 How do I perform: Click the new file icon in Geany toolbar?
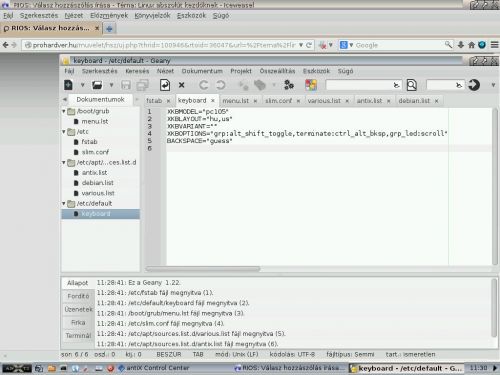pos(68,85)
